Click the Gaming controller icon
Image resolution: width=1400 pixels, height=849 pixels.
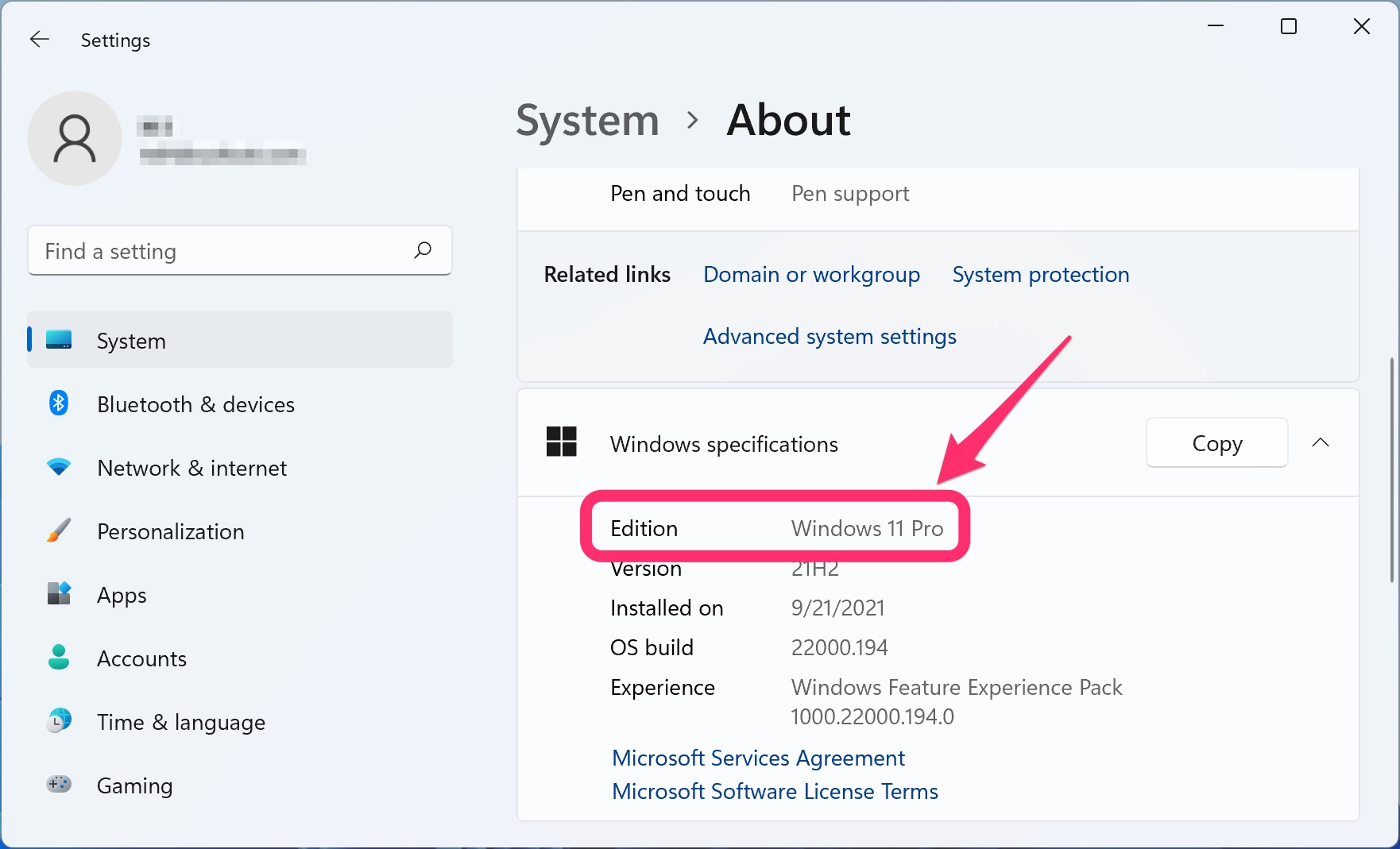point(59,785)
